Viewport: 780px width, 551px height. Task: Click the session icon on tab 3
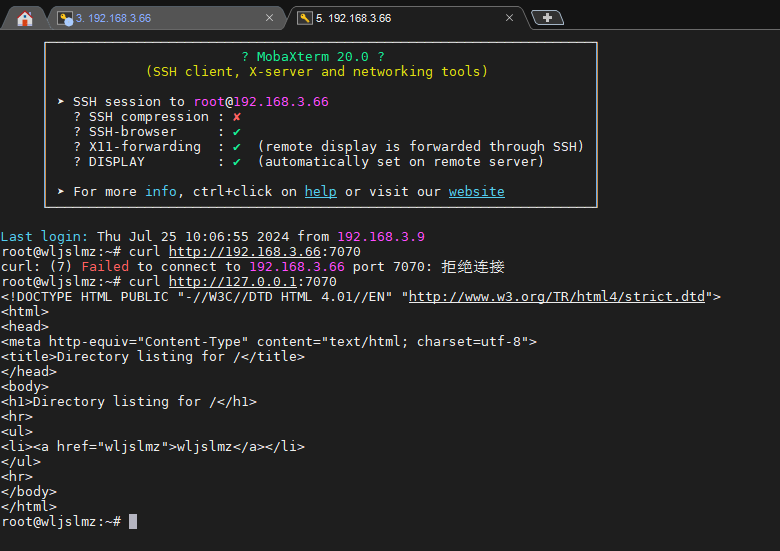[x=65, y=18]
